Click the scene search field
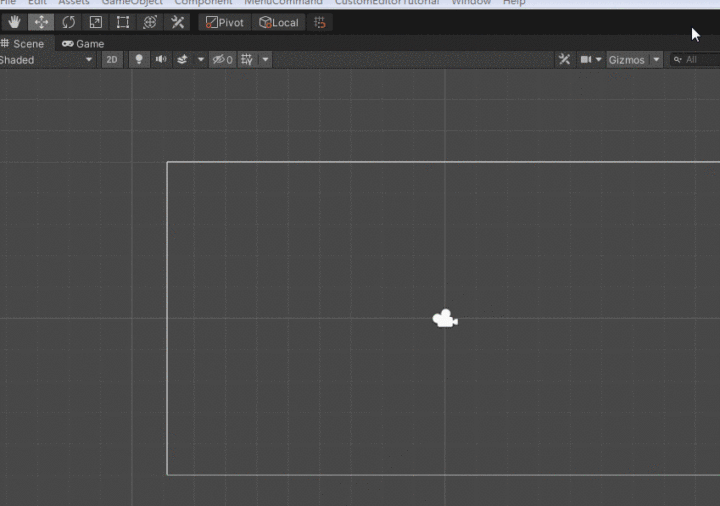Viewport: 720px width, 506px height. click(695, 60)
